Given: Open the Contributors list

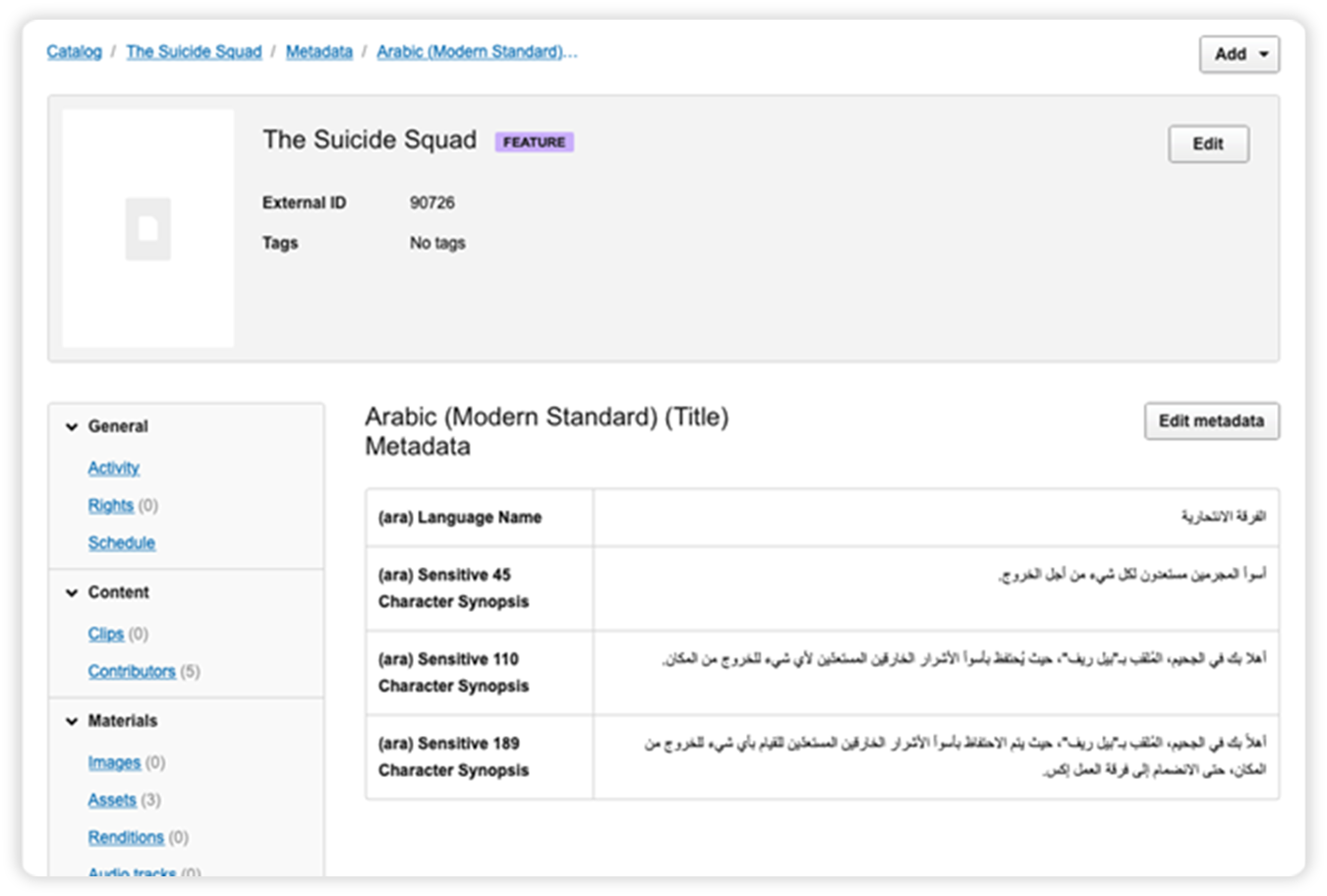Looking at the screenshot, I should [132, 671].
